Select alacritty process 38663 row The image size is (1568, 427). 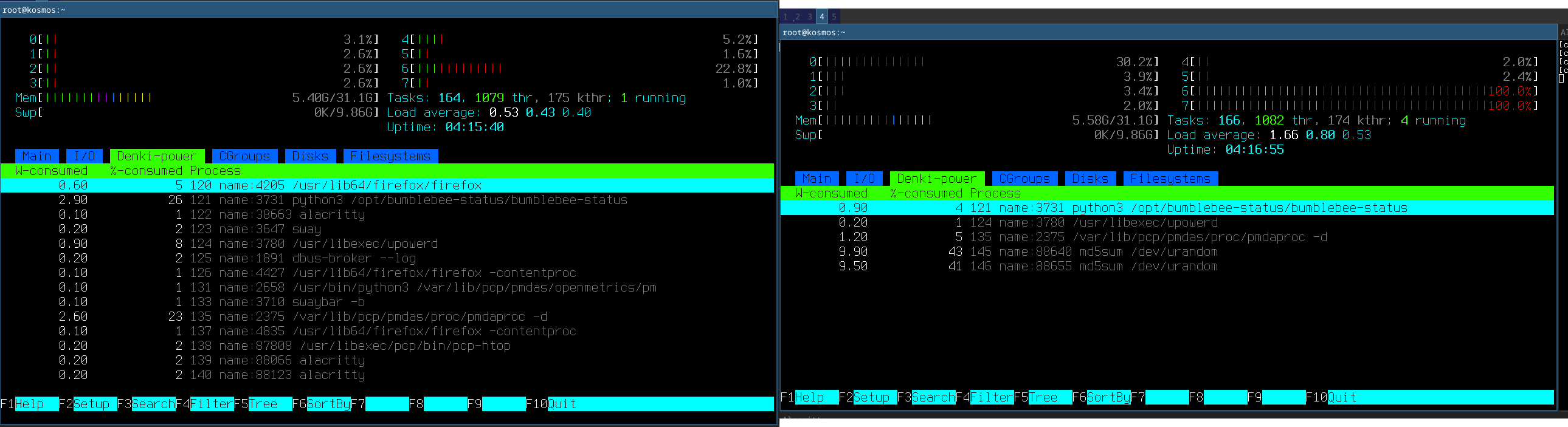pyautogui.click(x=387, y=215)
